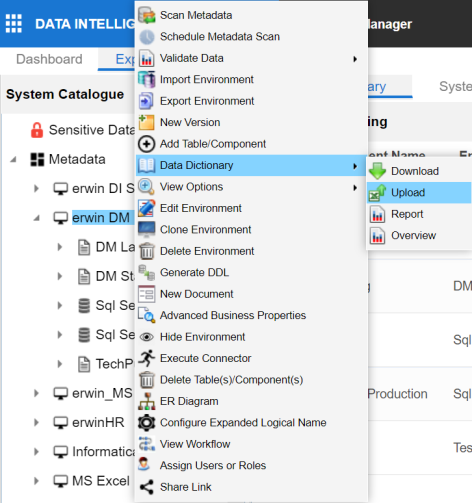Click the View Options magnifier icon

(146, 187)
